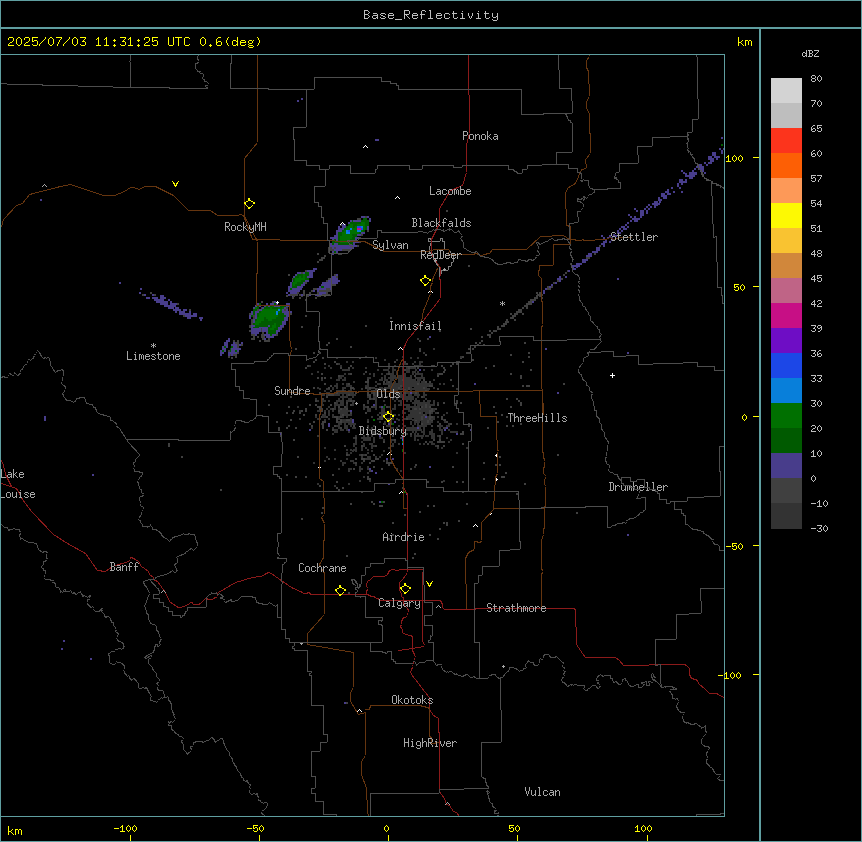Click the Blackfalds city label

tap(441, 223)
